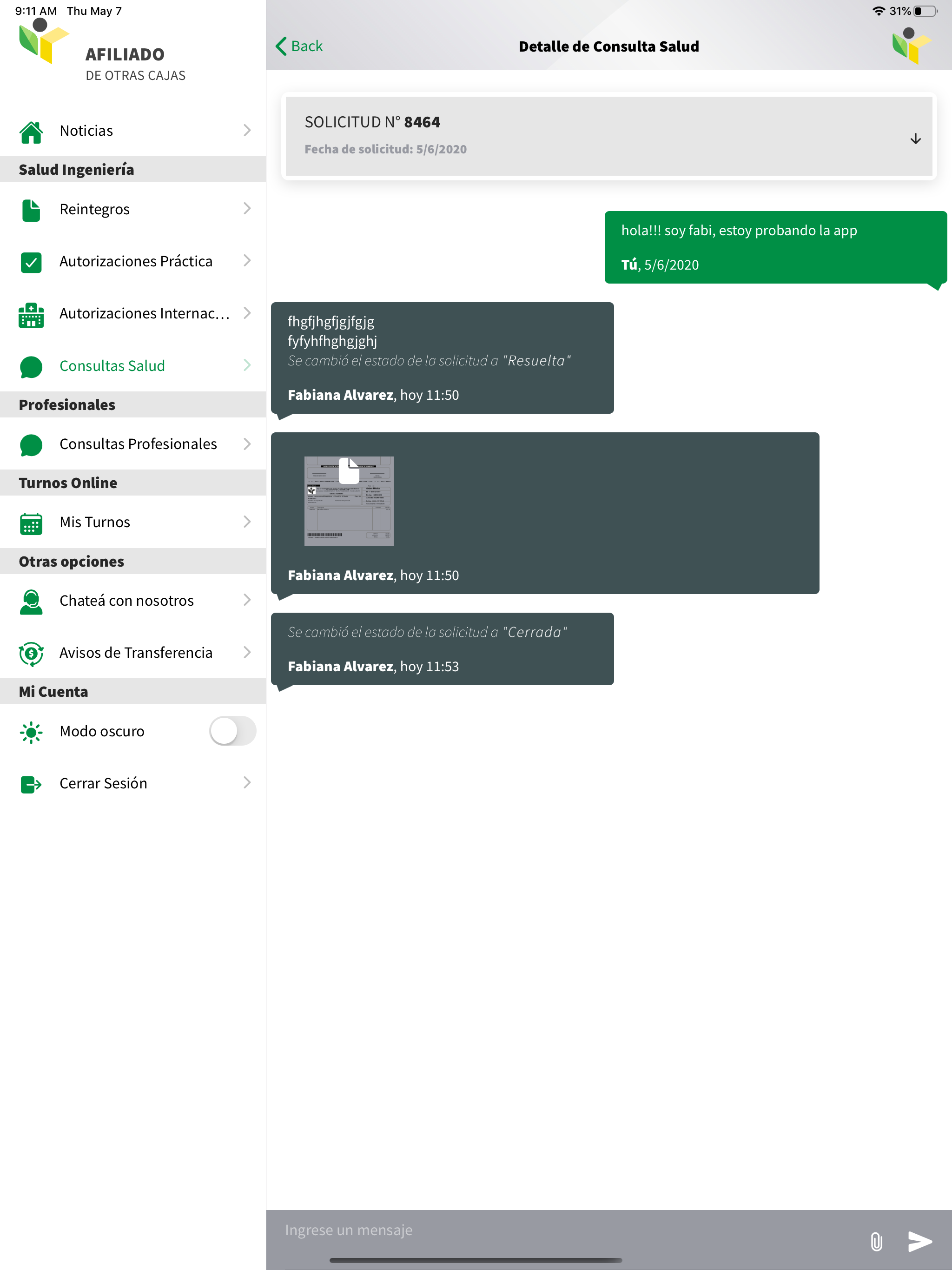
Task: Open the Reintegros row chevron
Action: click(x=247, y=208)
